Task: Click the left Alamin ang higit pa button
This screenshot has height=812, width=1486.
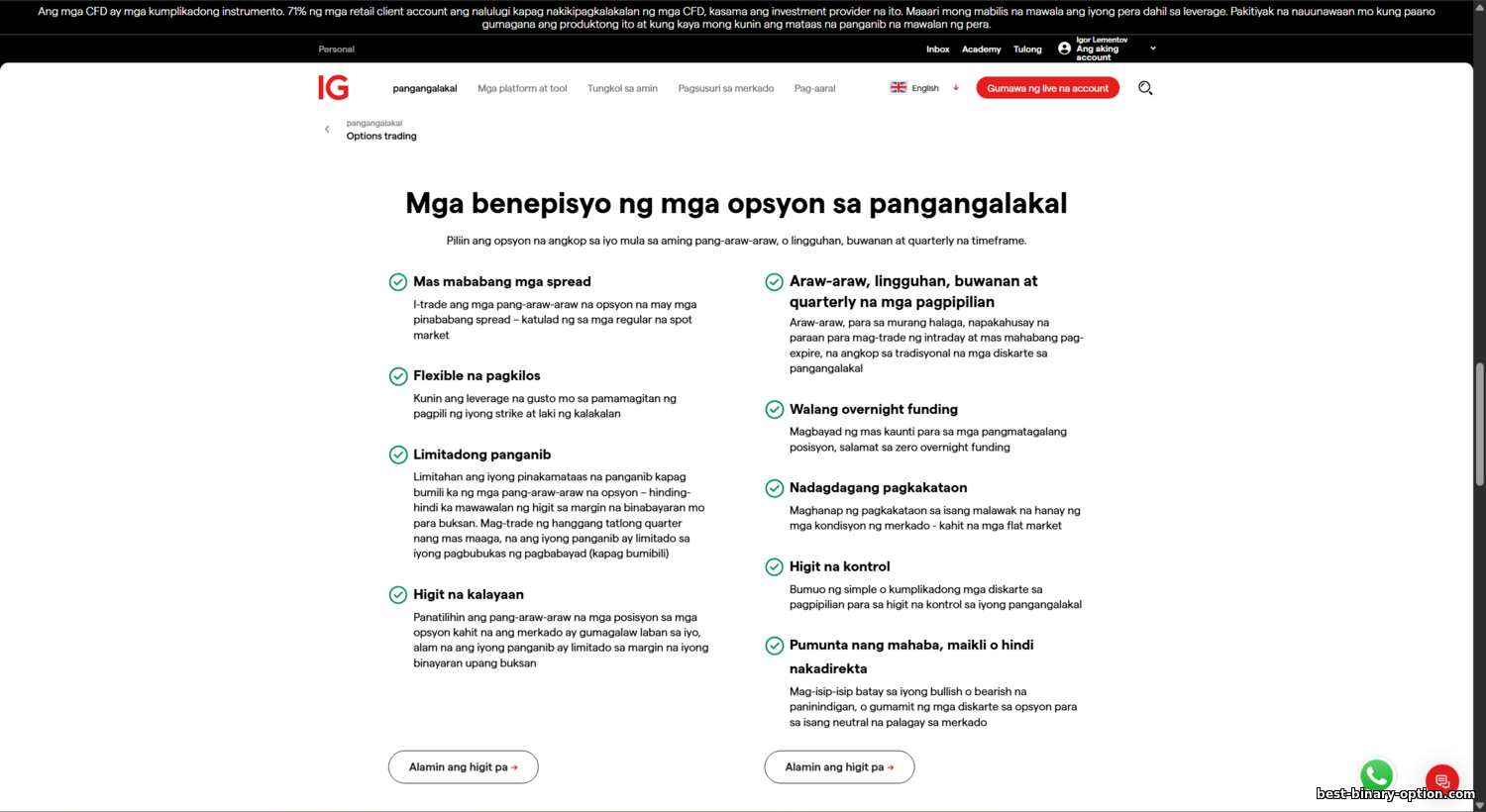Action: coord(463,767)
